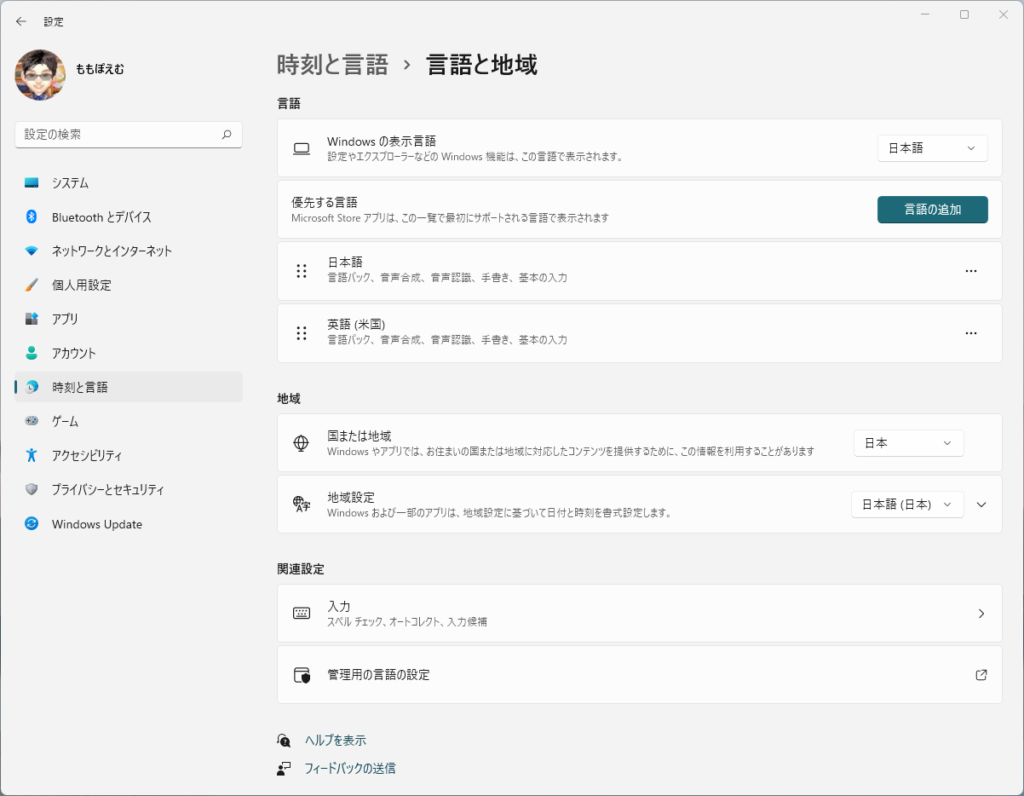Open 地域設定 format dropdown
The height and width of the screenshot is (796, 1024).
click(907, 505)
